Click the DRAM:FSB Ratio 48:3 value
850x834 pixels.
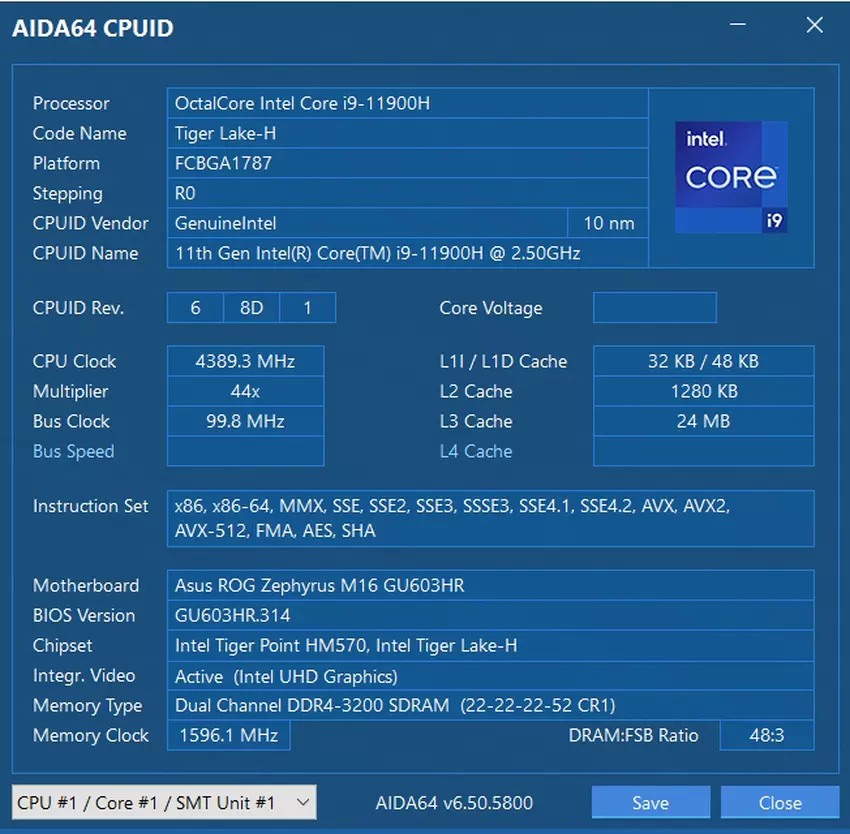(x=780, y=735)
